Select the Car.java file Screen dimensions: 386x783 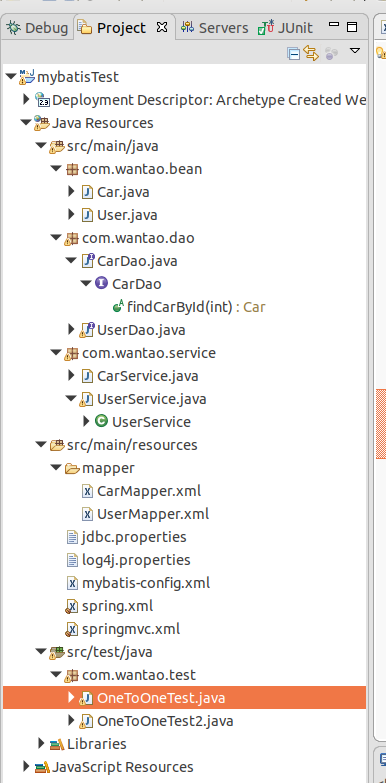click(123, 192)
